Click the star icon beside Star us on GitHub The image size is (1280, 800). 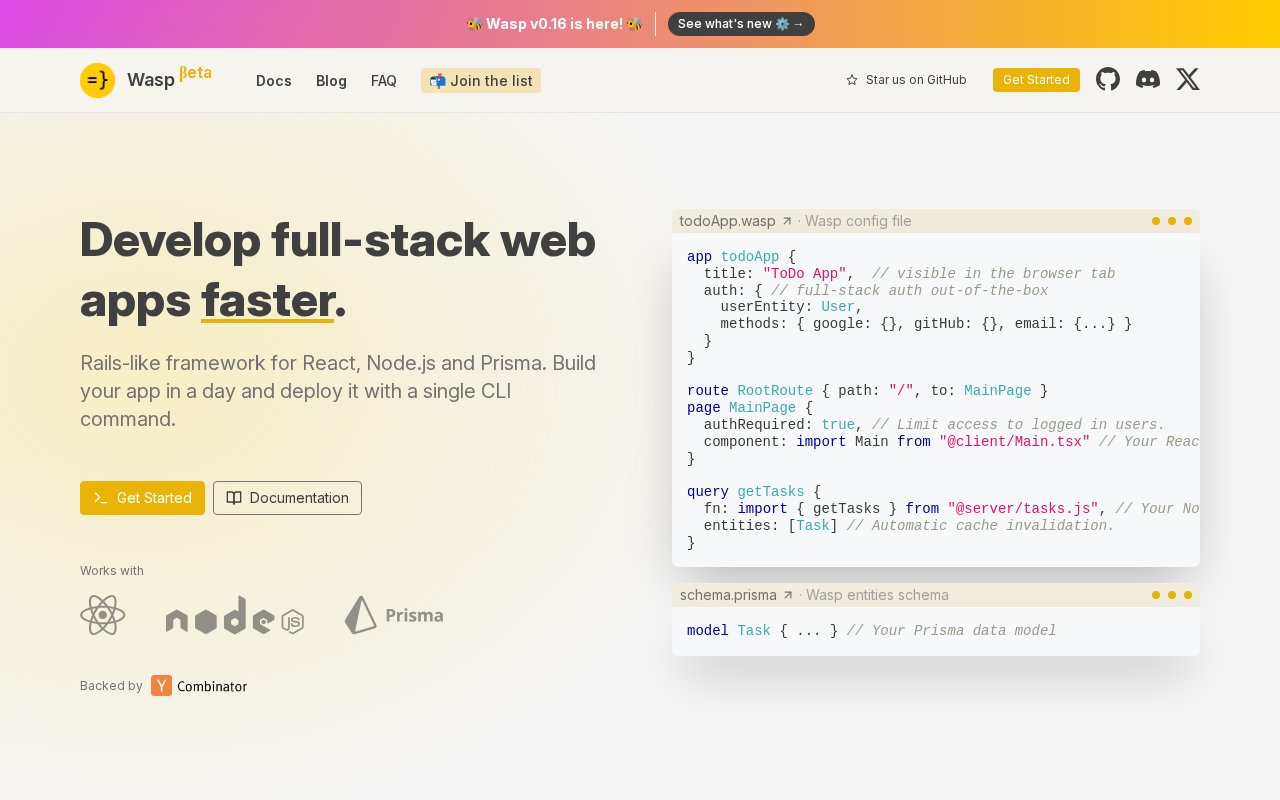[x=852, y=80]
